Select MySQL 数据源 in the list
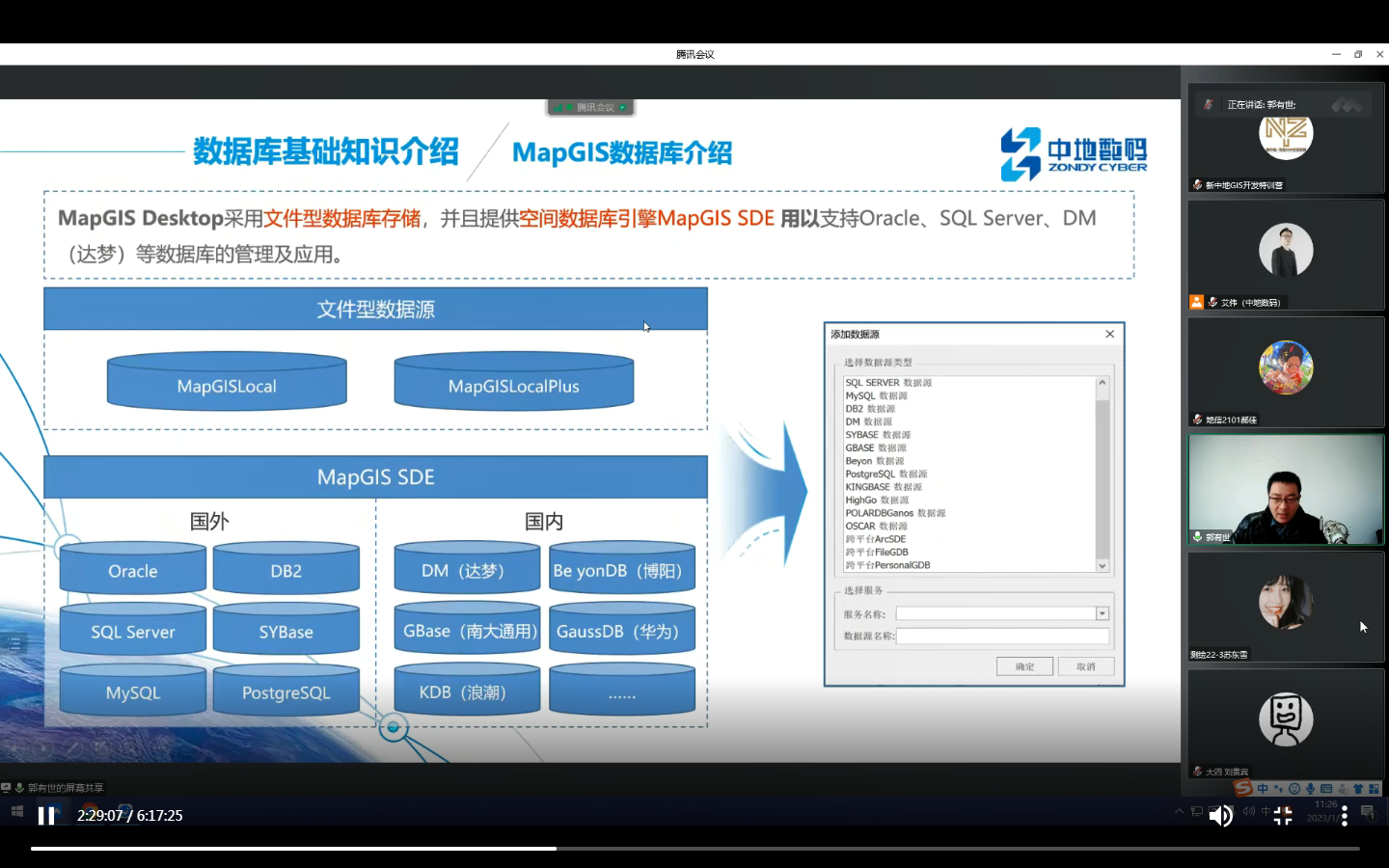 (877, 395)
